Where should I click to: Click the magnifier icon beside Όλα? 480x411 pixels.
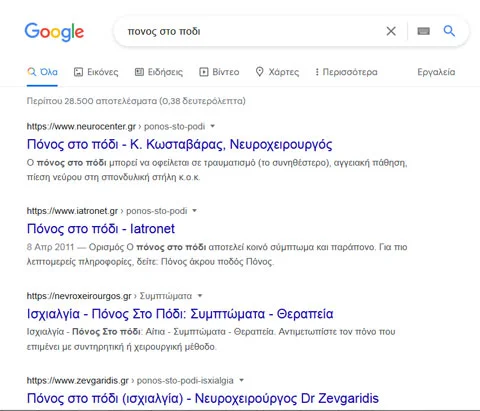coord(32,72)
